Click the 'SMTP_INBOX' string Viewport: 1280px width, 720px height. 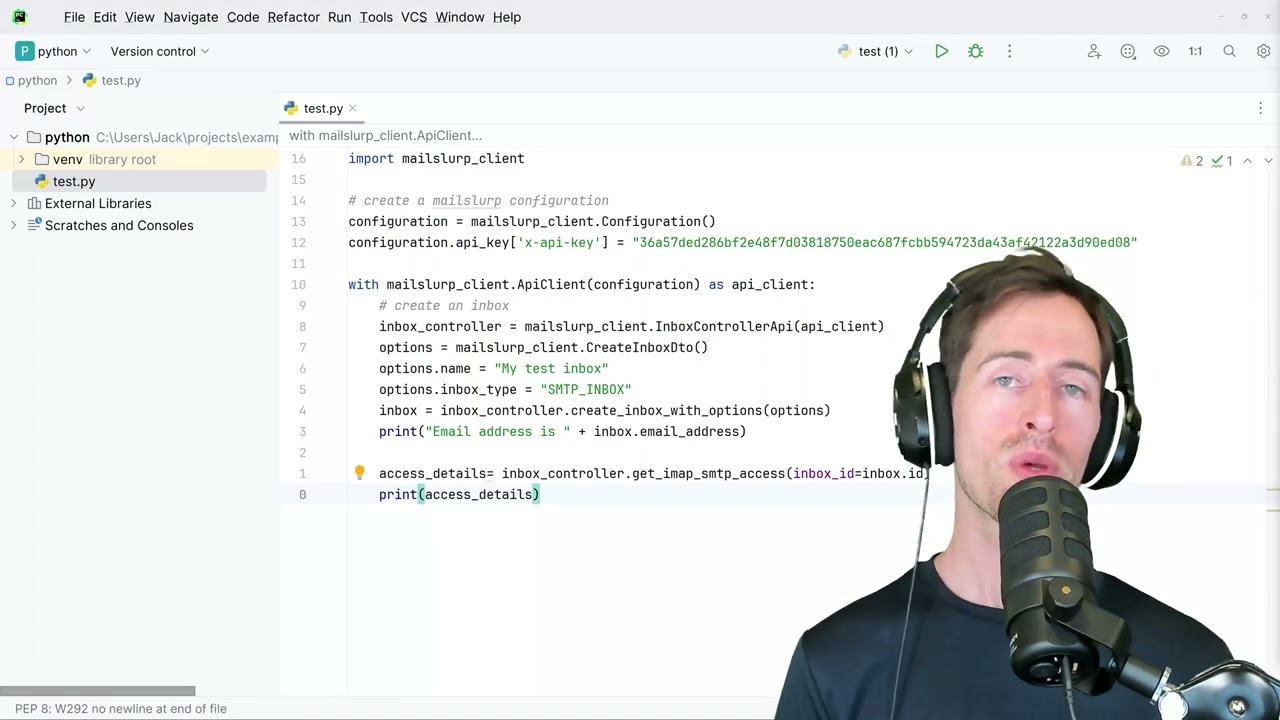(586, 389)
